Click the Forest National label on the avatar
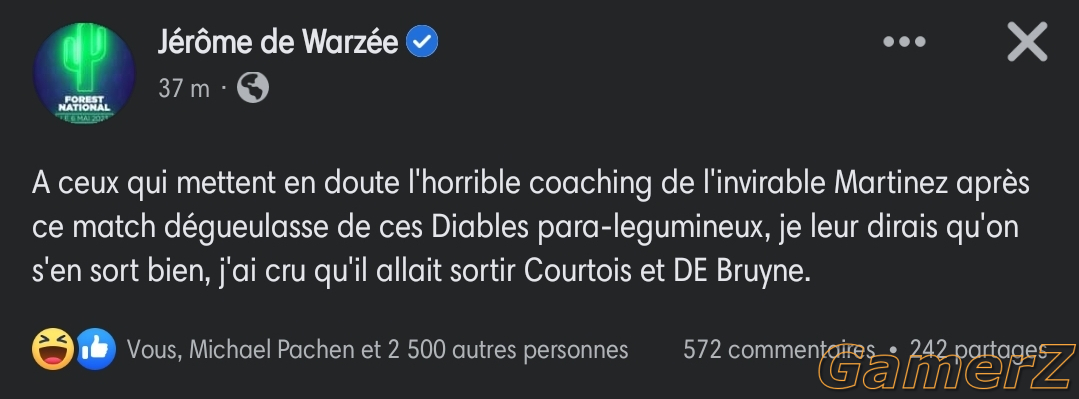Image resolution: width=1079 pixels, height=399 pixels. (x=84, y=103)
